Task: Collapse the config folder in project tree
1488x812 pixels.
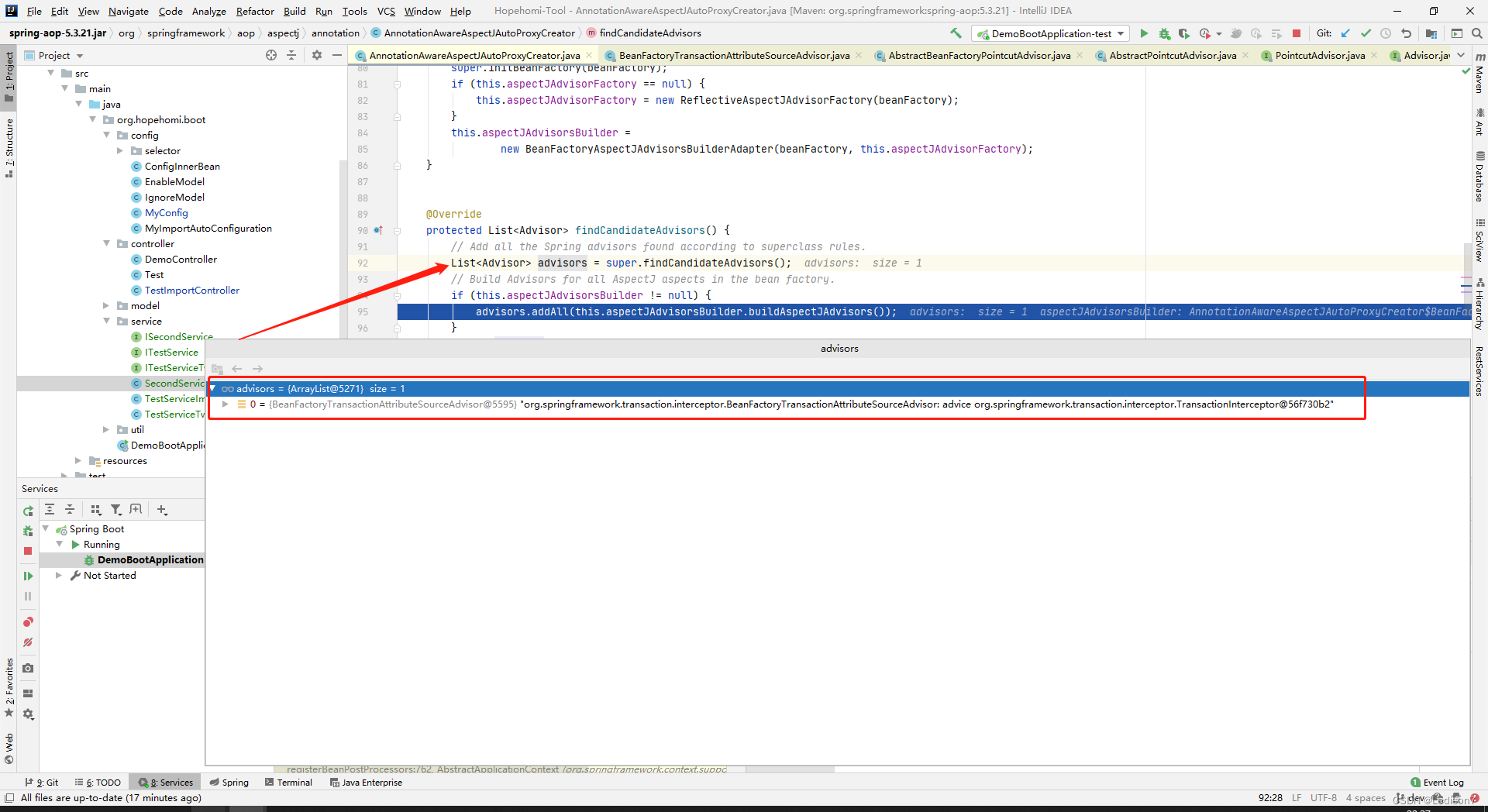Action: [107, 135]
